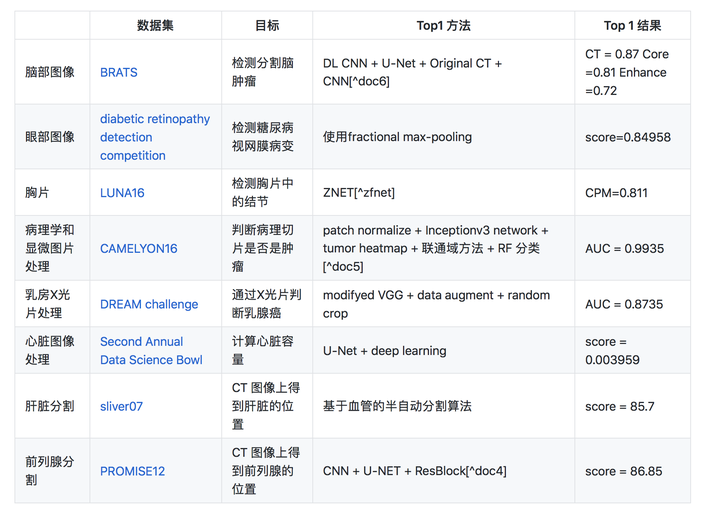The height and width of the screenshot is (514, 720).
Task: Click the 目标 column header
Action: tap(267, 25)
